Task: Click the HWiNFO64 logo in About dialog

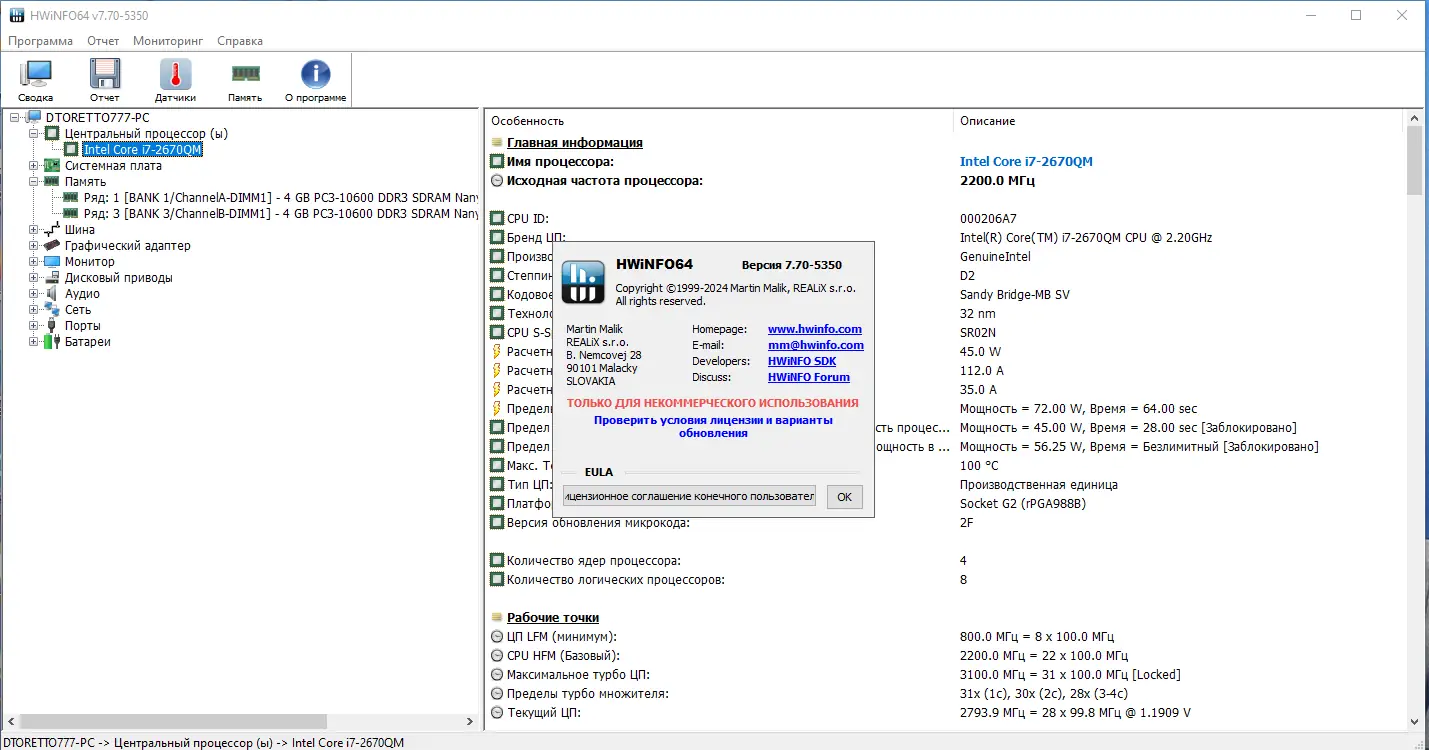Action: pyautogui.click(x=583, y=282)
